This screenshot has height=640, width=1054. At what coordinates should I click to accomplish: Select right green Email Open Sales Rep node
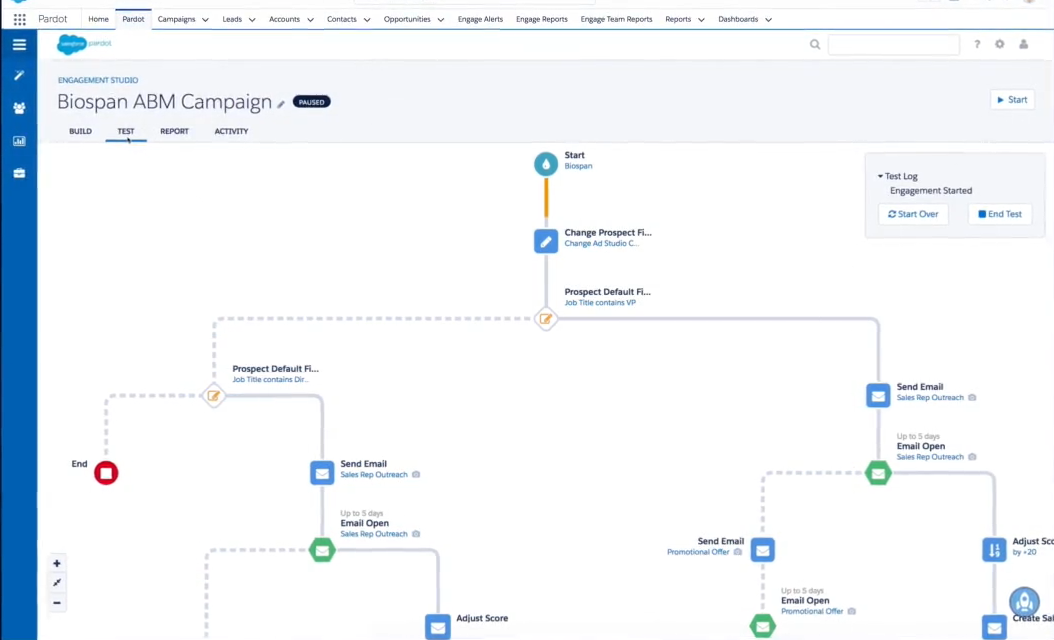(x=878, y=473)
